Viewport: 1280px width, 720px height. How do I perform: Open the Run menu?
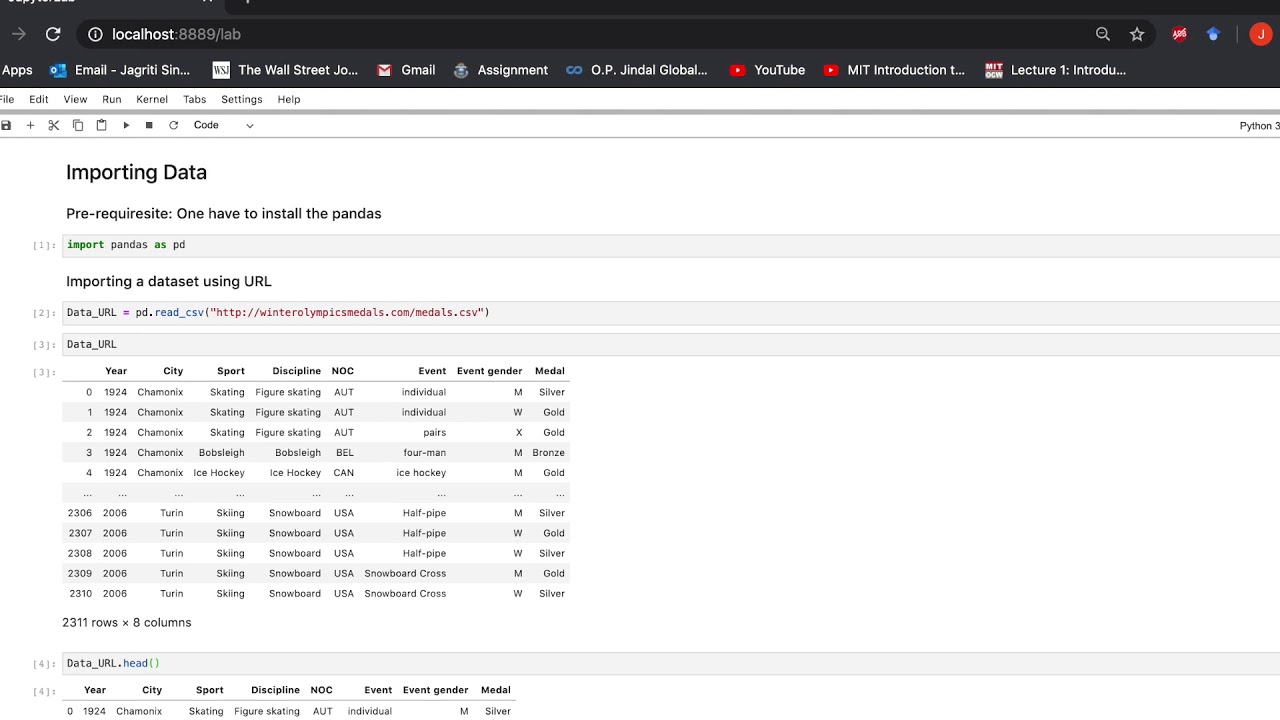[x=112, y=99]
